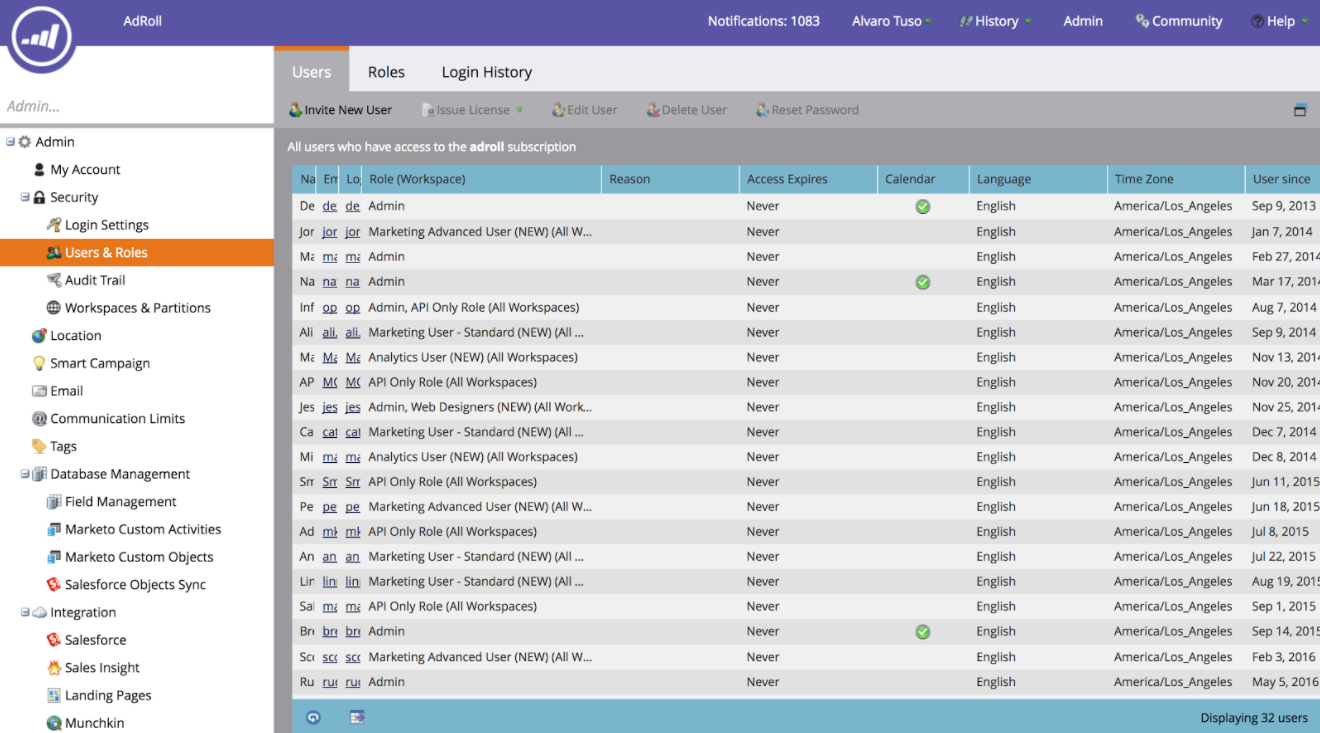The width and height of the screenshot is (1320, 733).
Task: Click calendar checkmark in Sep 14, 2015 row
Action: click(x=923, y=632)
